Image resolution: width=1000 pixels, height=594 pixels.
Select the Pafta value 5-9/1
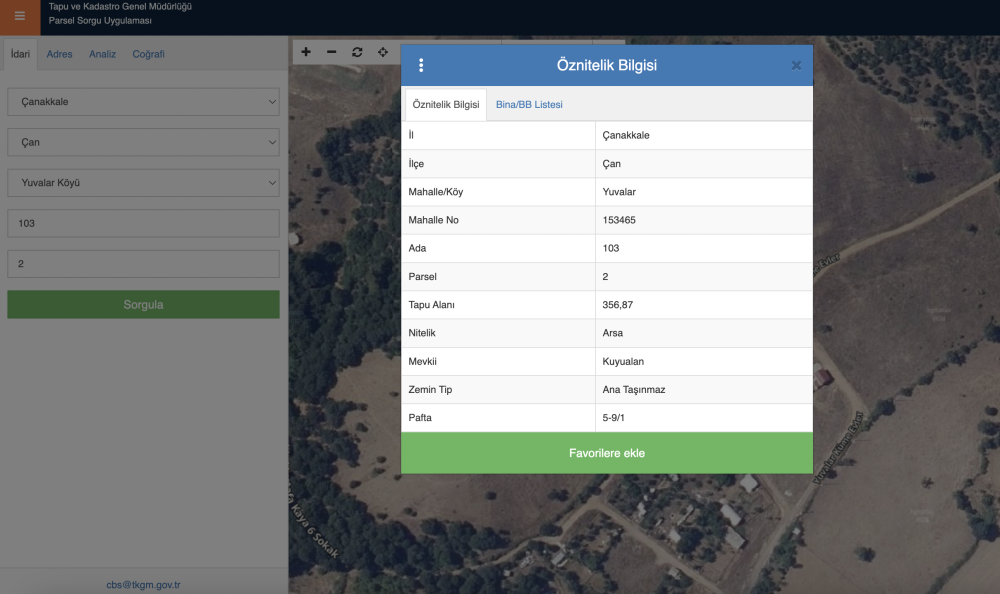tap(614, 418)
